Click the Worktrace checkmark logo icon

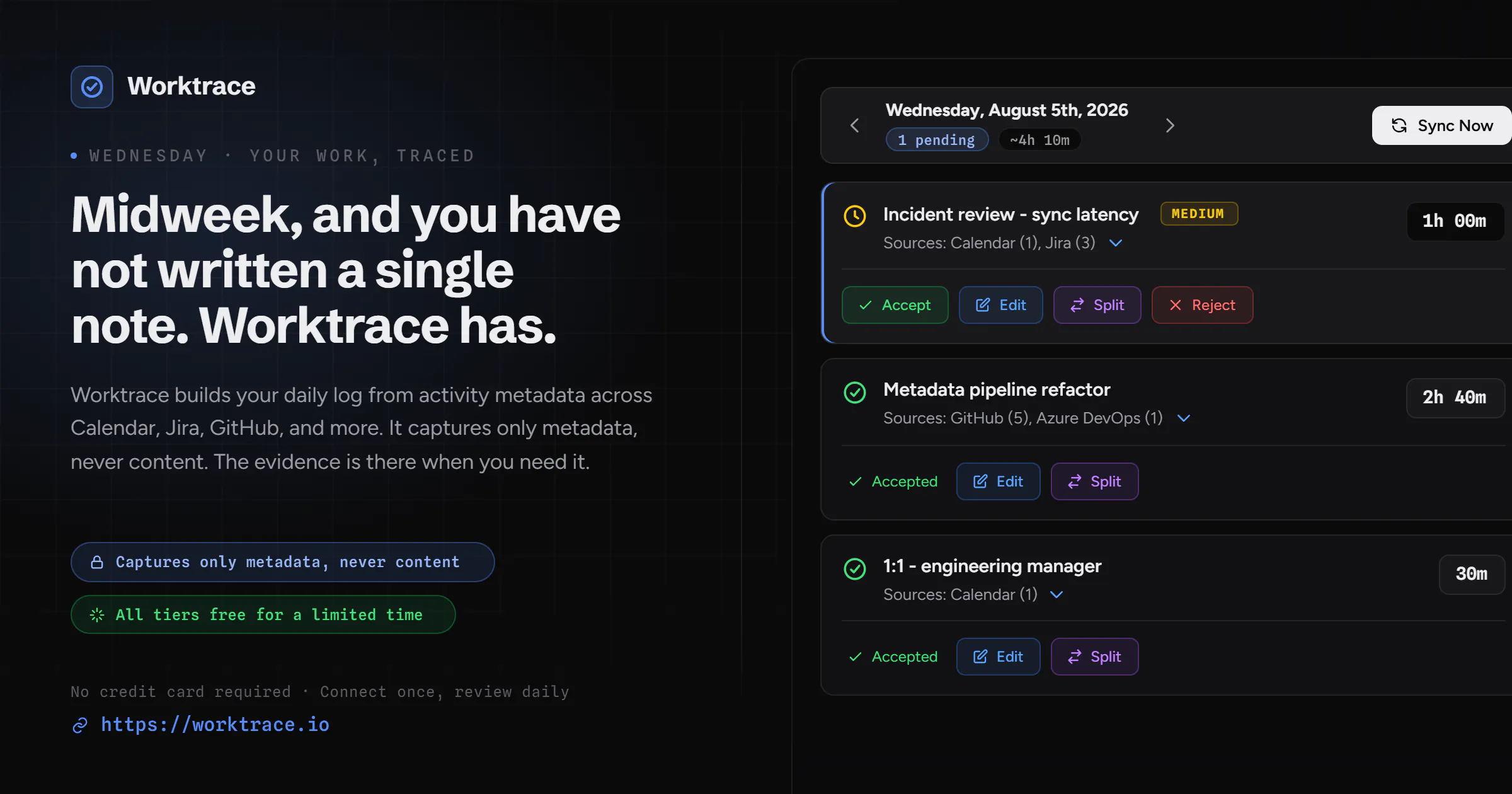[92, 87]
